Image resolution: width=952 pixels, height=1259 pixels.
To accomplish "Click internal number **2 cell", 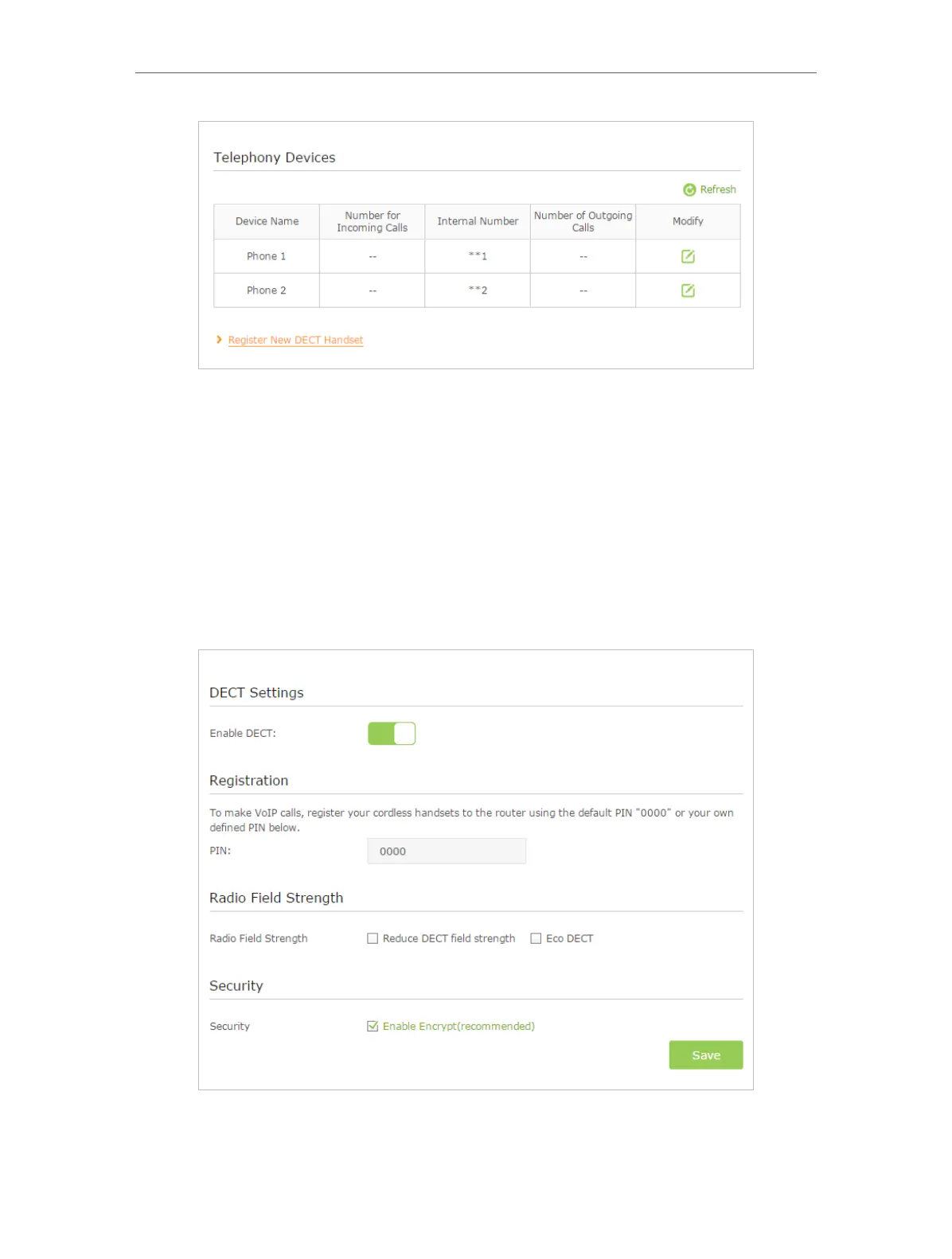I will pyautogui.click(x=478, y=290).
